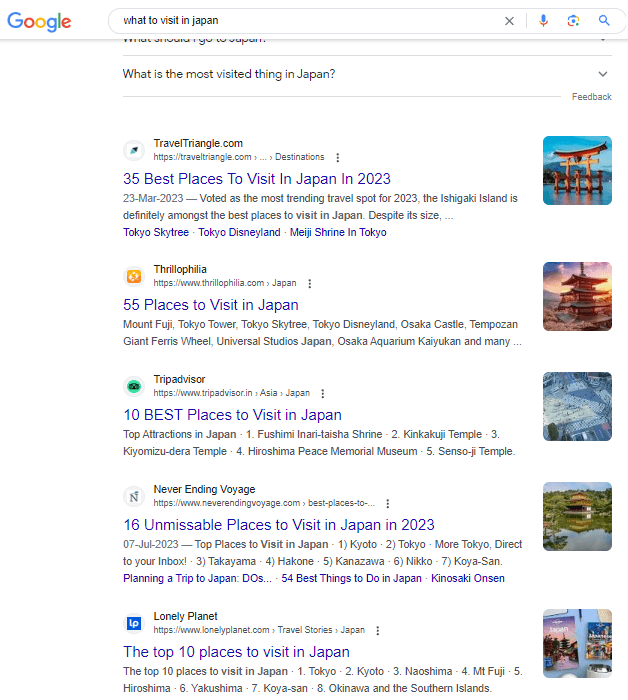The image size is (628, 700).
Task: Click the 'Never Ending Voyage' site name
Action: pos(204,489)
